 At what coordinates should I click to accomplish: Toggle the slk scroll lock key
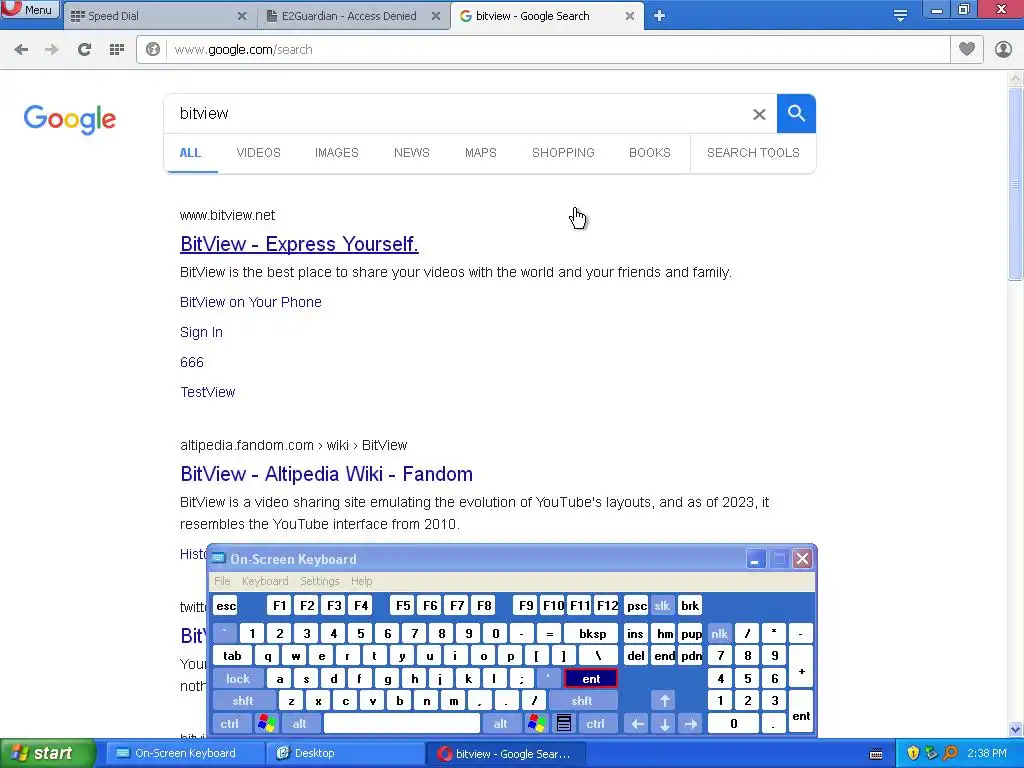click(662, 606)
